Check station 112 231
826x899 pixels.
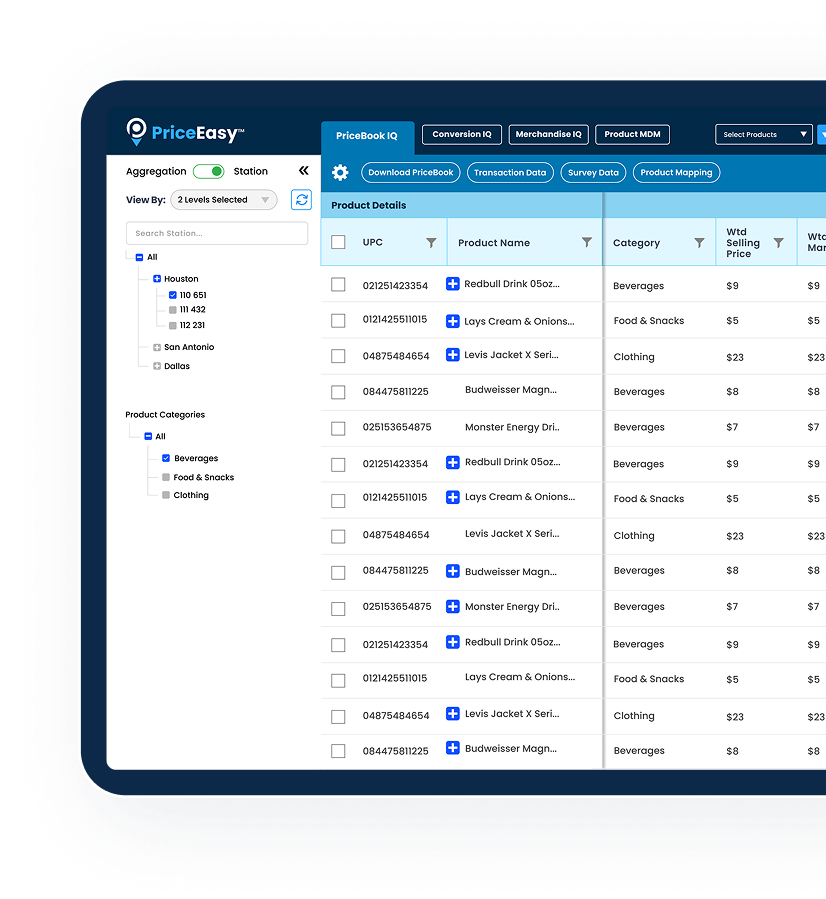tap(173, 325)
